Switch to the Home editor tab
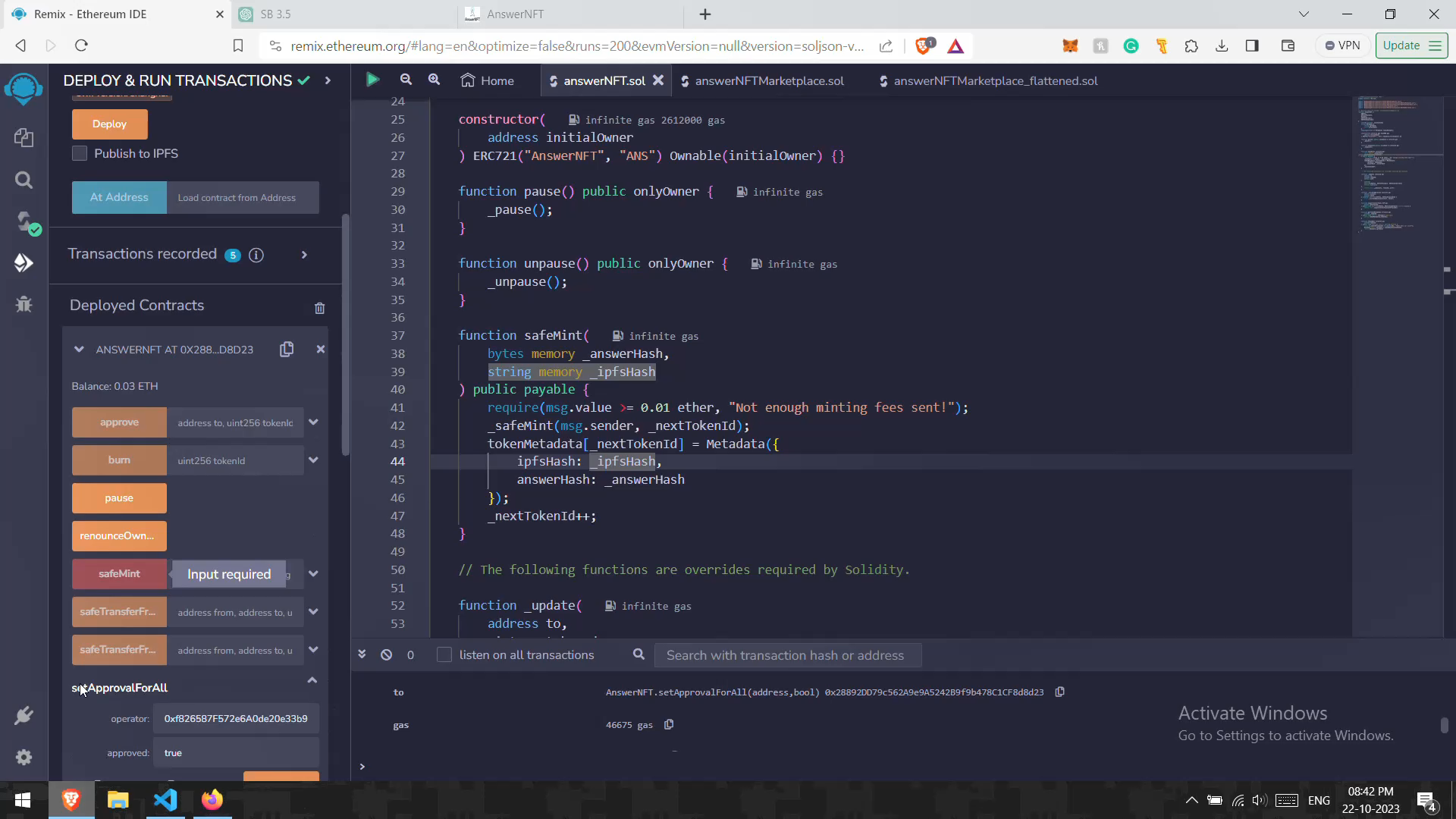This screenshot has width=1456, height=819. pos(488,80)
